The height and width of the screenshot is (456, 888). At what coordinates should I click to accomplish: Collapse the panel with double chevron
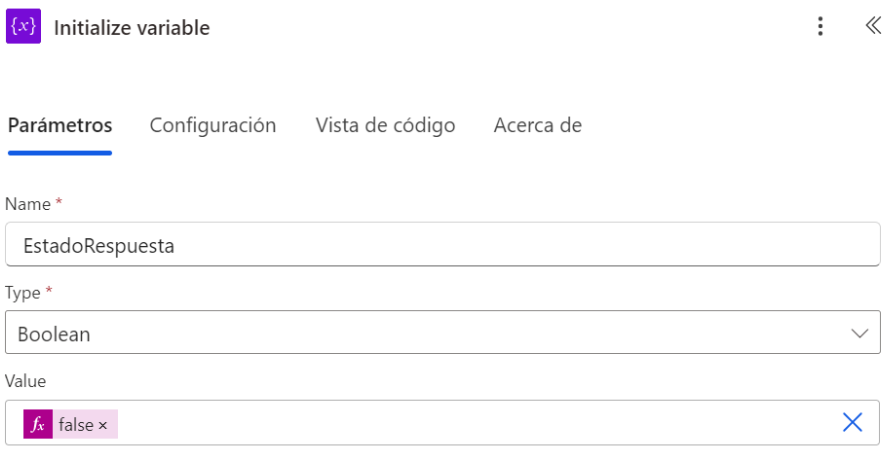pos(872,27)
